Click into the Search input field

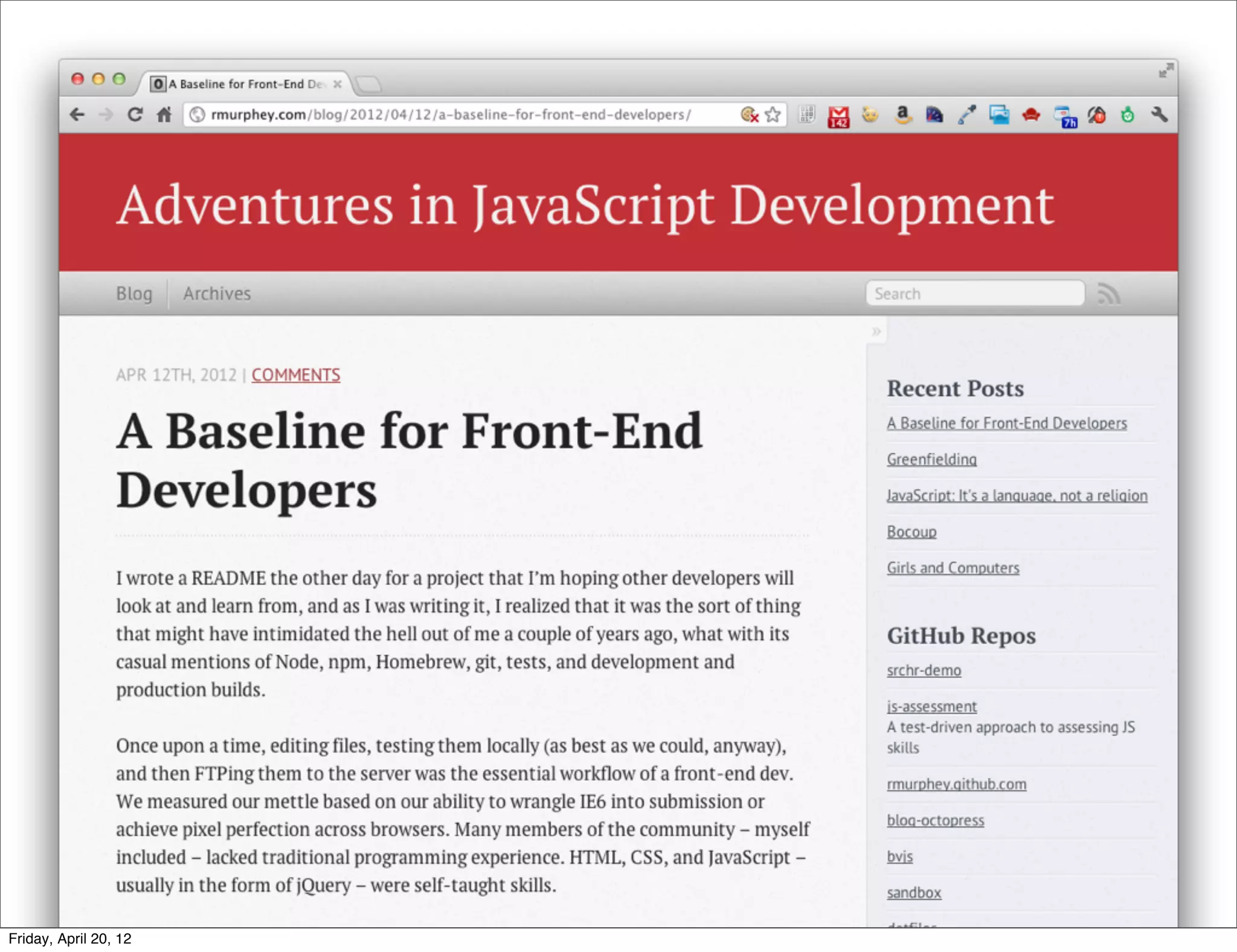[x=975, y=294]
